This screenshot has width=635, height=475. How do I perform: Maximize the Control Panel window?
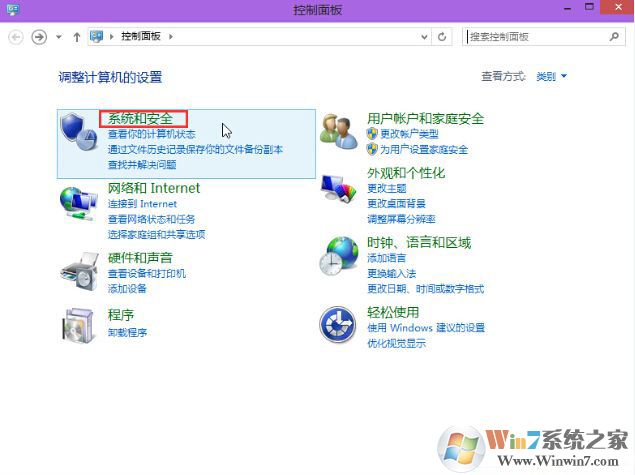(589, 7)
